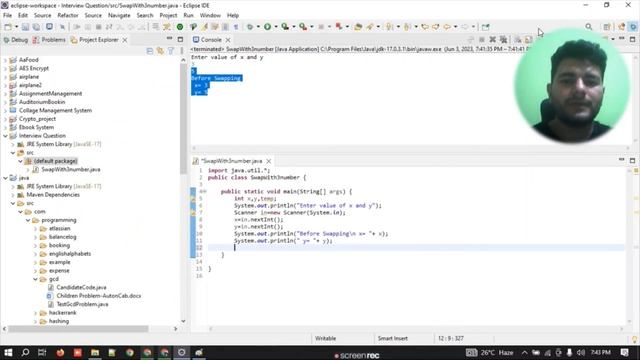Click the toolbar Search magnifier icon
Screen dimensions: 640x360
(589, 27)
